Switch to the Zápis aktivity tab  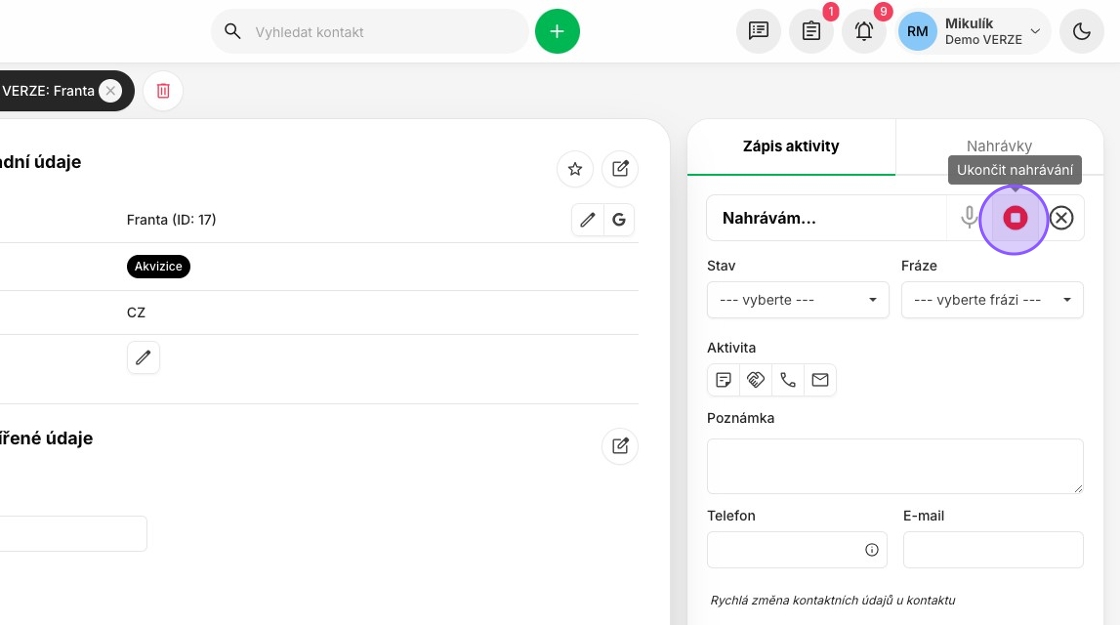[x=791, y=146]
